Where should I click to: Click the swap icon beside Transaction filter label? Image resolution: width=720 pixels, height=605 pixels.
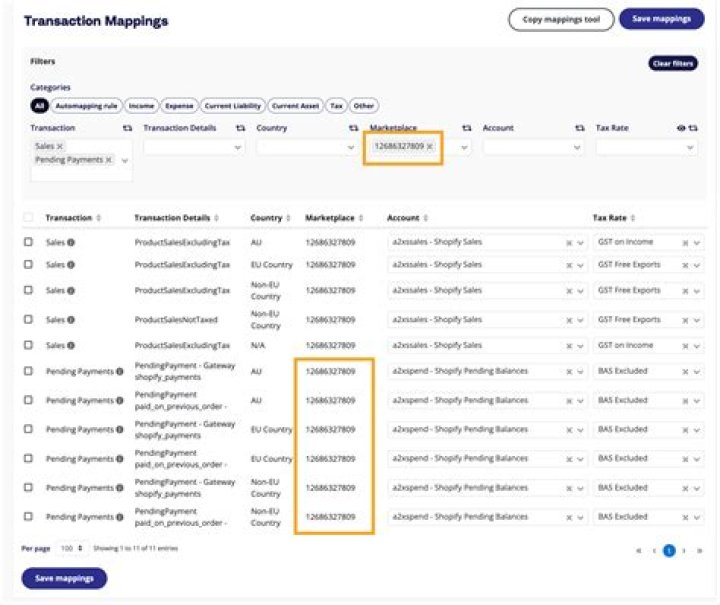coord(127,129)
